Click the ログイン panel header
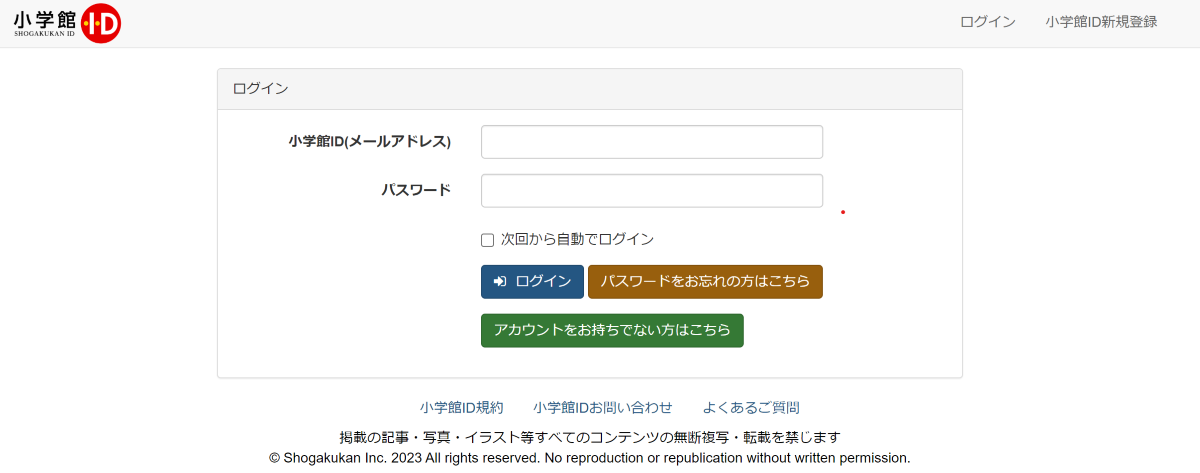1200x473 pixels. click(590, 89)
